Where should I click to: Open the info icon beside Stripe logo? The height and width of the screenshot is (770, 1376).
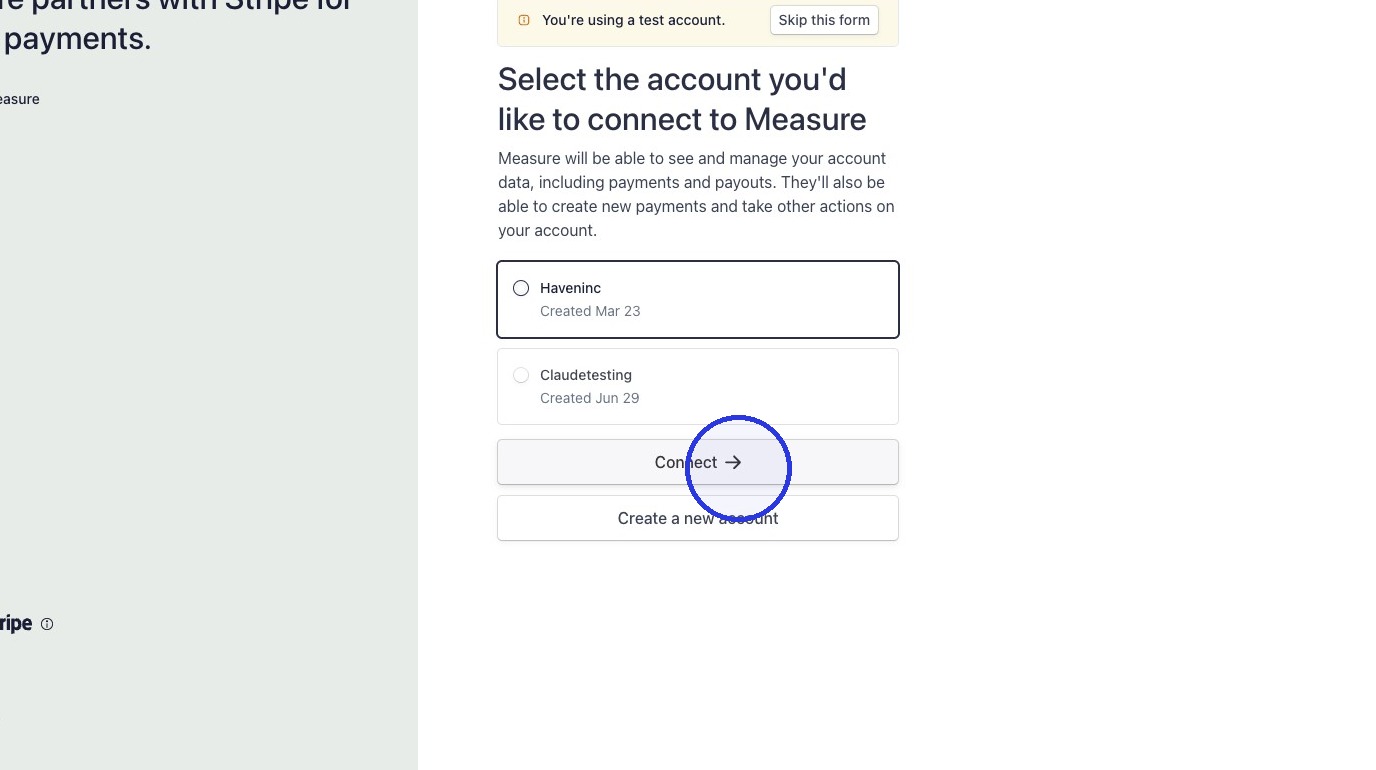[x=47, y=624]
